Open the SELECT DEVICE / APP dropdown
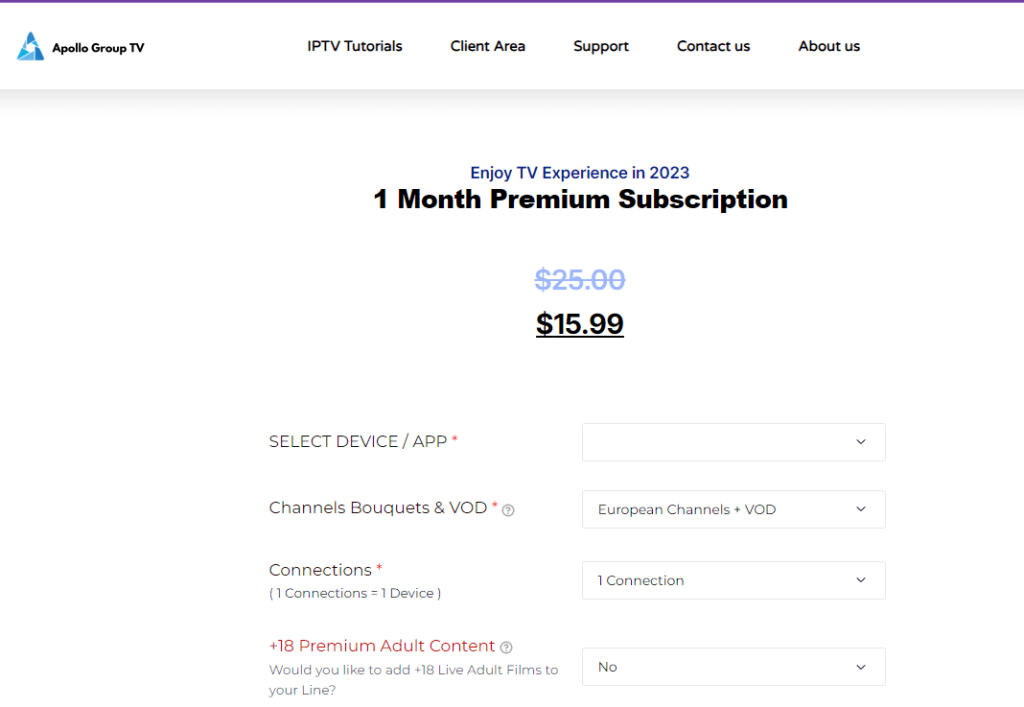The width and height of the screenshot is (1024, 707). [733, 442]
